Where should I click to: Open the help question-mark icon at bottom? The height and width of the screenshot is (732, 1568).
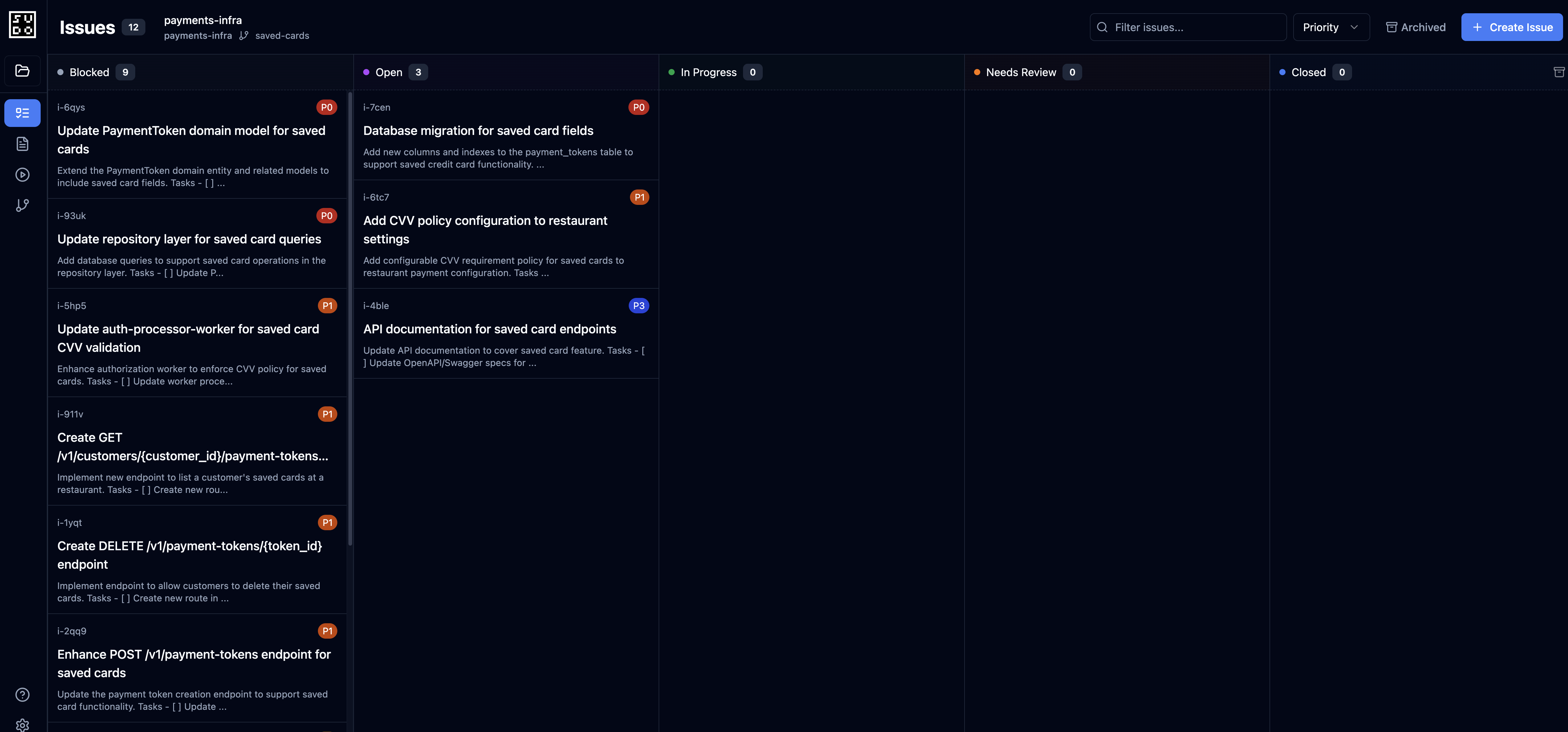click(x=22, y=694)
